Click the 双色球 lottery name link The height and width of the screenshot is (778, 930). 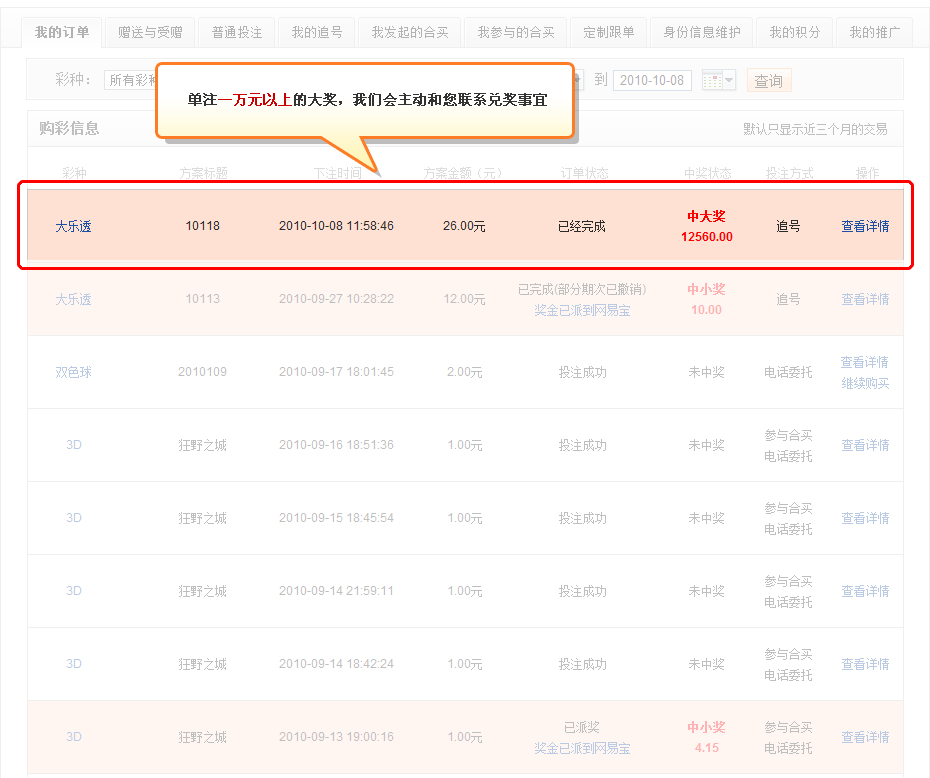(x=73, y=372)
